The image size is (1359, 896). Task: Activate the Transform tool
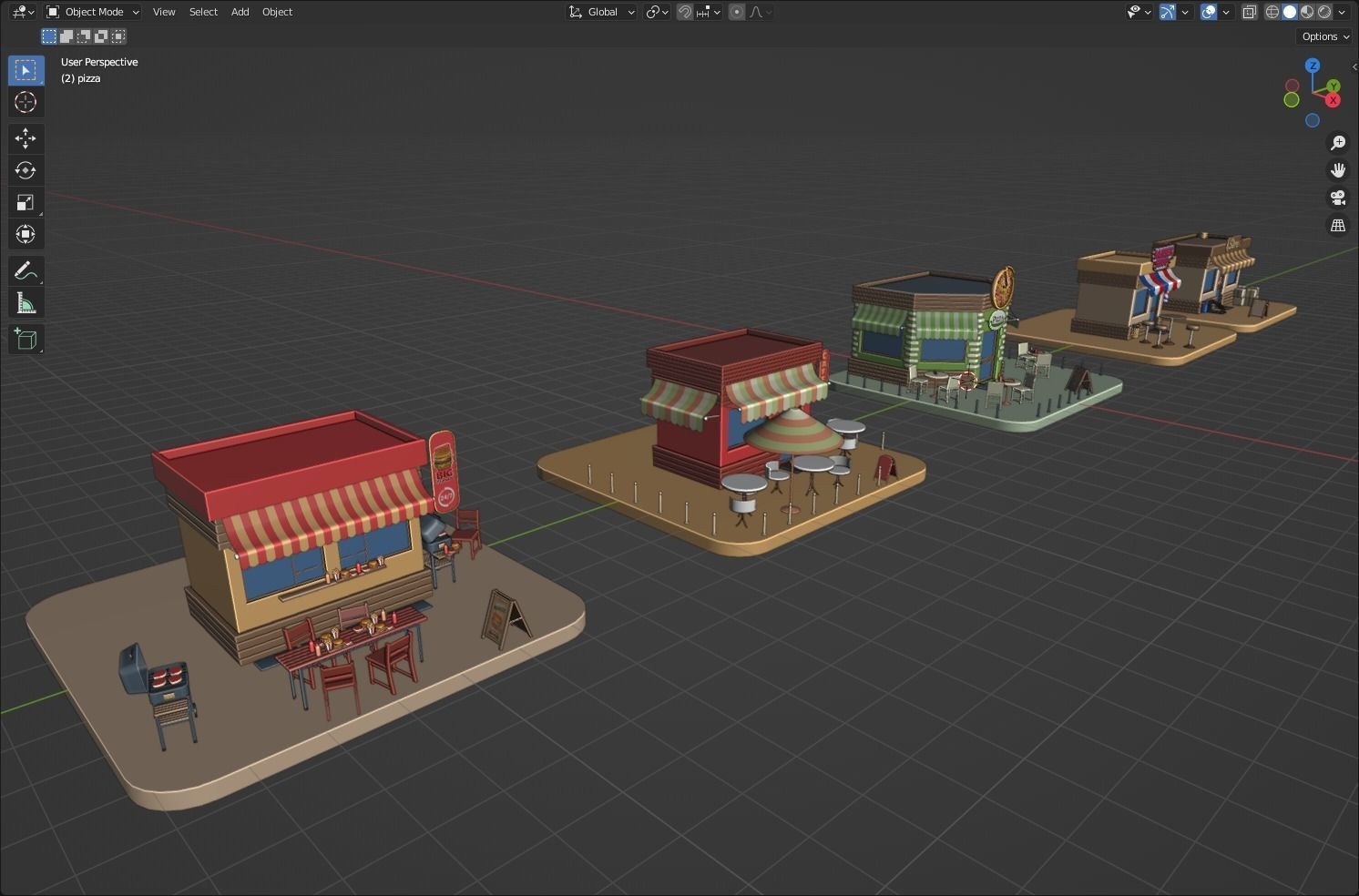tap(26, 234)
